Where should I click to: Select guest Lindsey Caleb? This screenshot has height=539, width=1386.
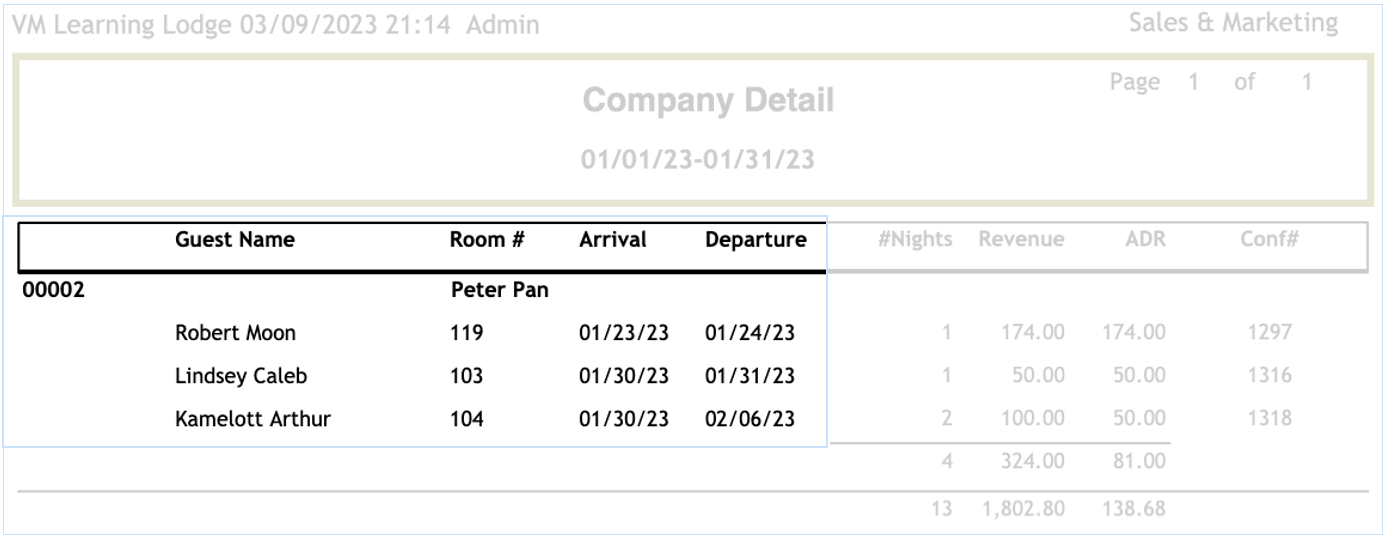(x=240, y=376)
